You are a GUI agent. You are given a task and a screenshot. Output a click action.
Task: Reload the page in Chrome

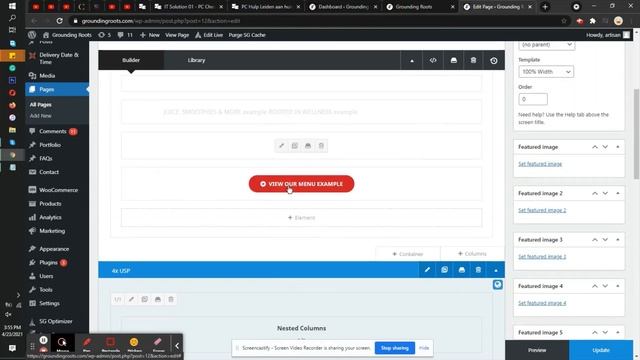pyautogui.click(x=60, y=21)
